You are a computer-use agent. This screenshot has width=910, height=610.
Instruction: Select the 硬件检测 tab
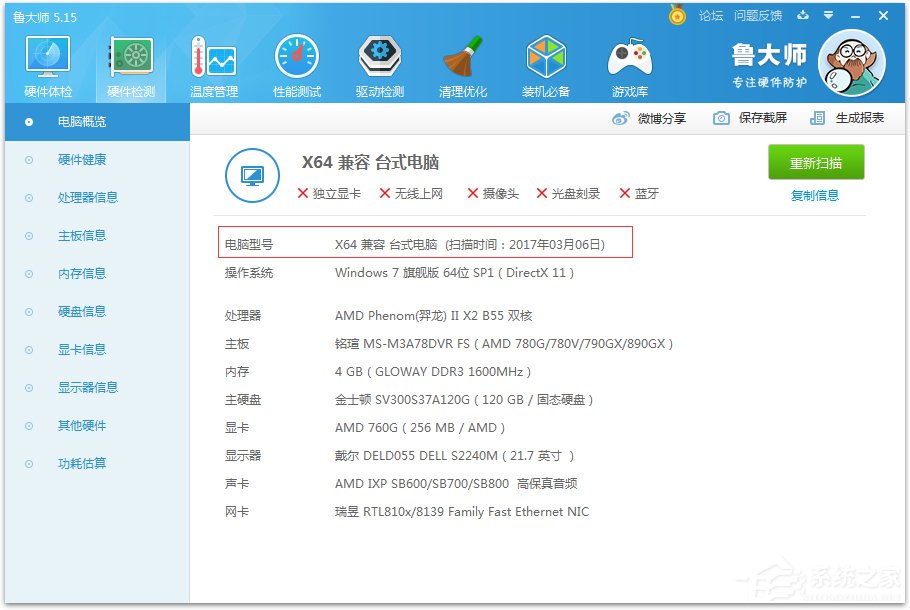(x=129, y=60)
